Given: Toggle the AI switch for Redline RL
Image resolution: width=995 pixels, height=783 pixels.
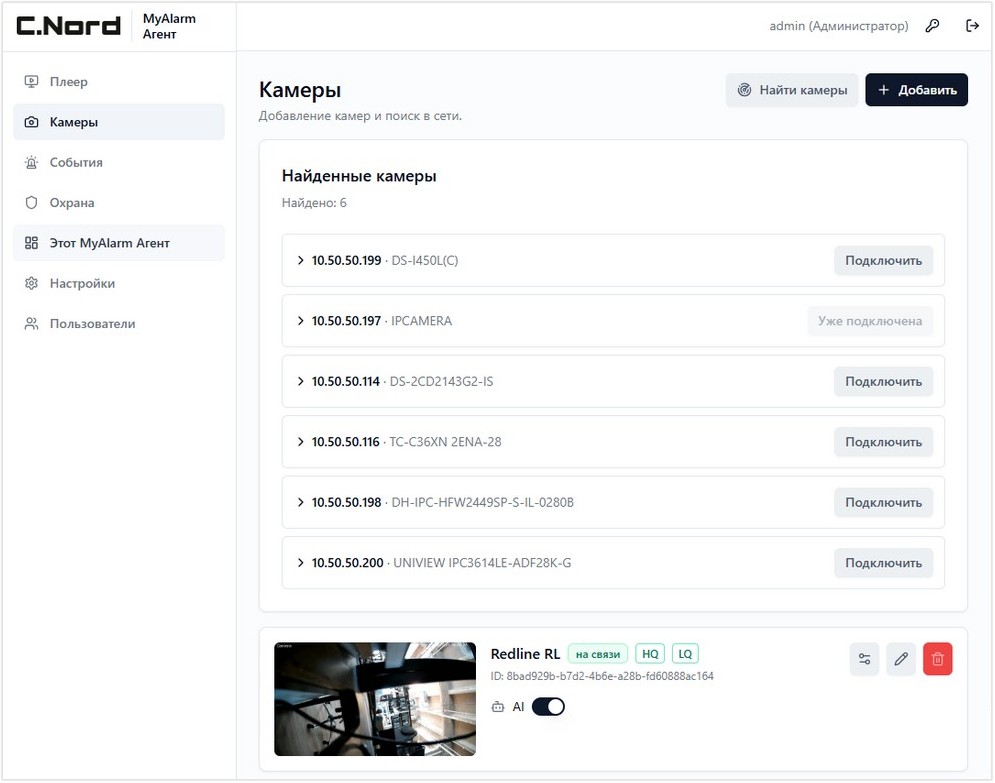Looking at the screenshot, I should click(548, 707).
